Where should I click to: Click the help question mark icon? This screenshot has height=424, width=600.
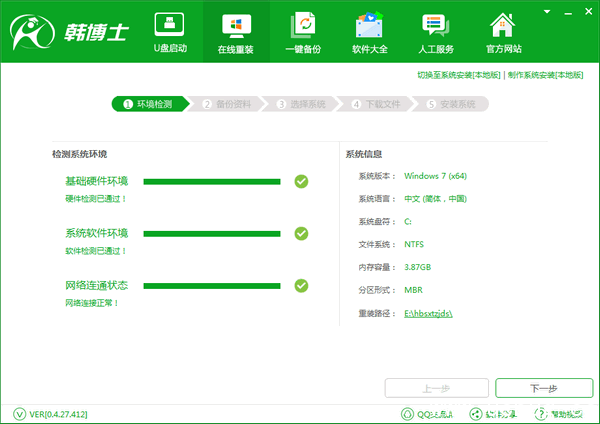pyautogui.click(x=541, y=414)
